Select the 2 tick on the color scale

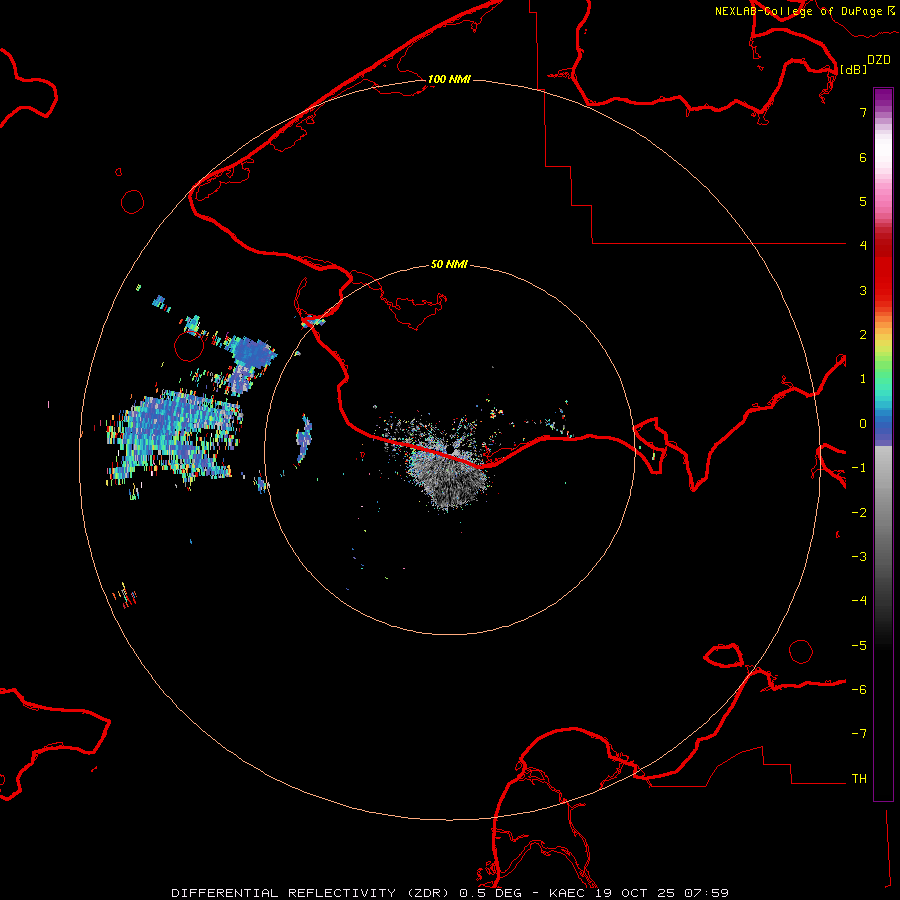coord(863,335)
